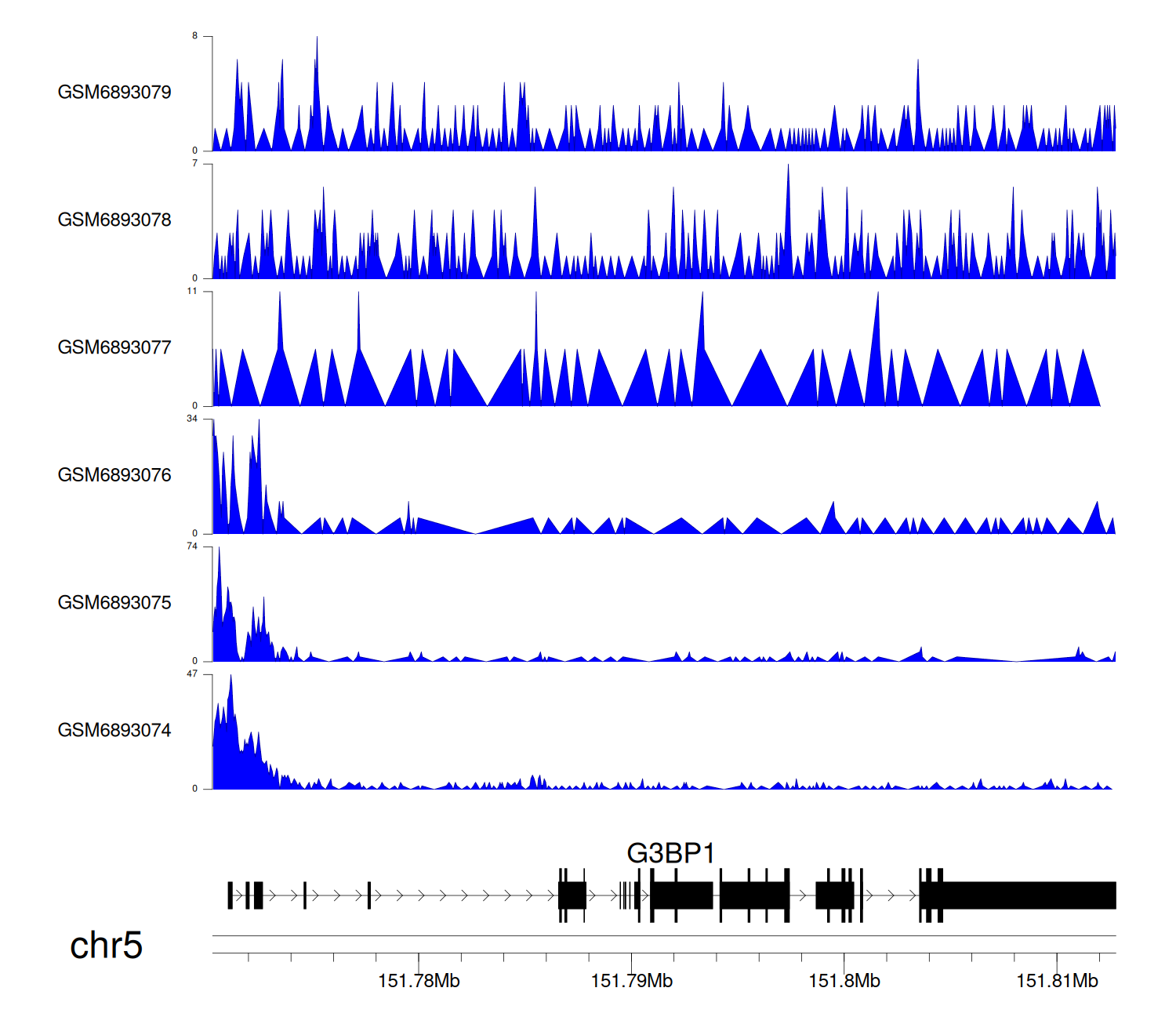The image size is (1176, 1035).
Task: Click the GSM6893075 track label
Action: [114, 603]
